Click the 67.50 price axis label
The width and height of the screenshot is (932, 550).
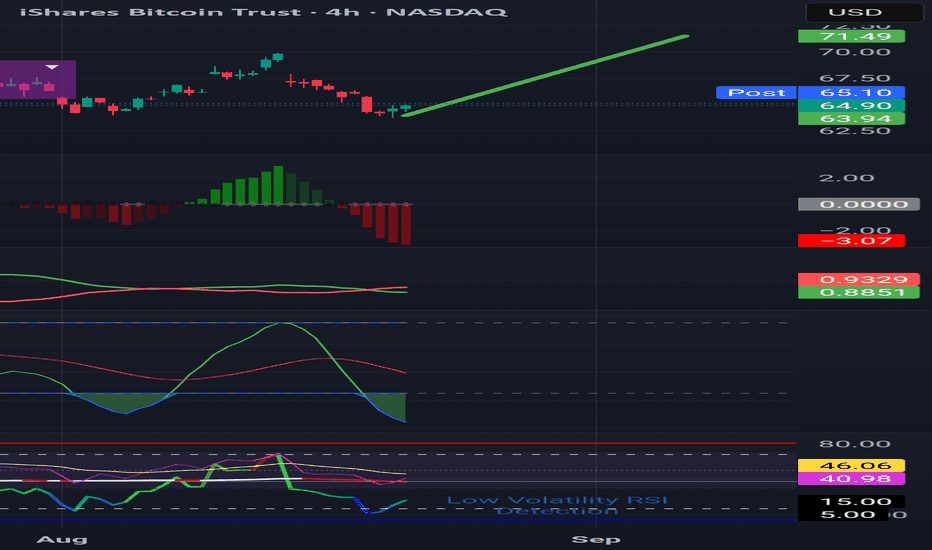point(855,78)
